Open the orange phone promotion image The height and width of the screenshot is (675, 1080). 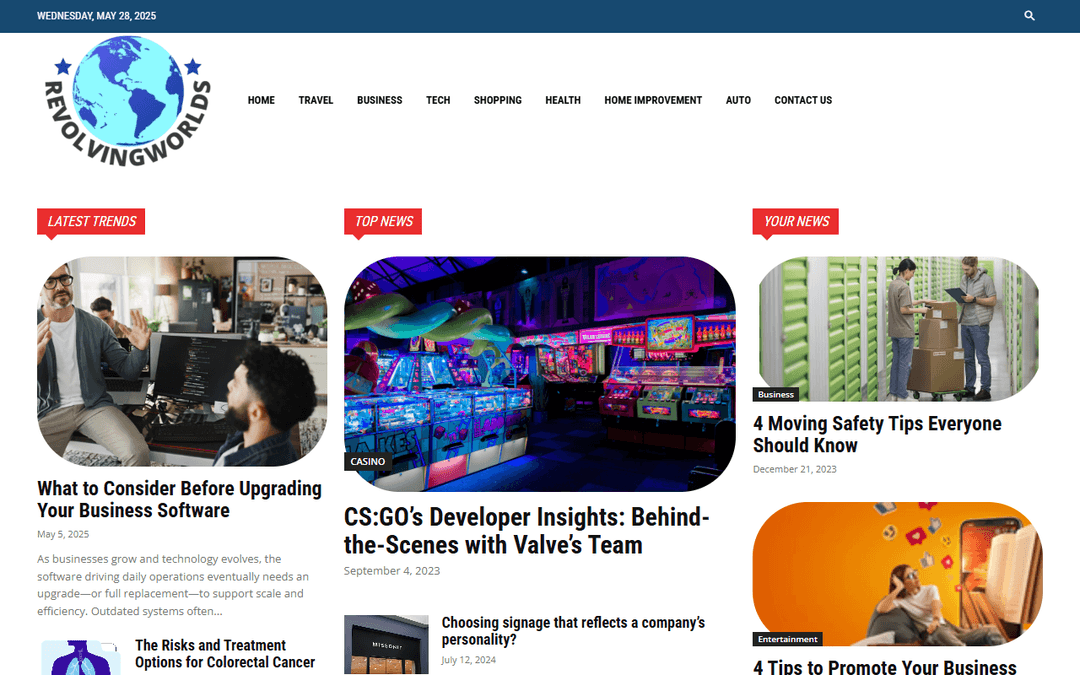coord(897,574)
